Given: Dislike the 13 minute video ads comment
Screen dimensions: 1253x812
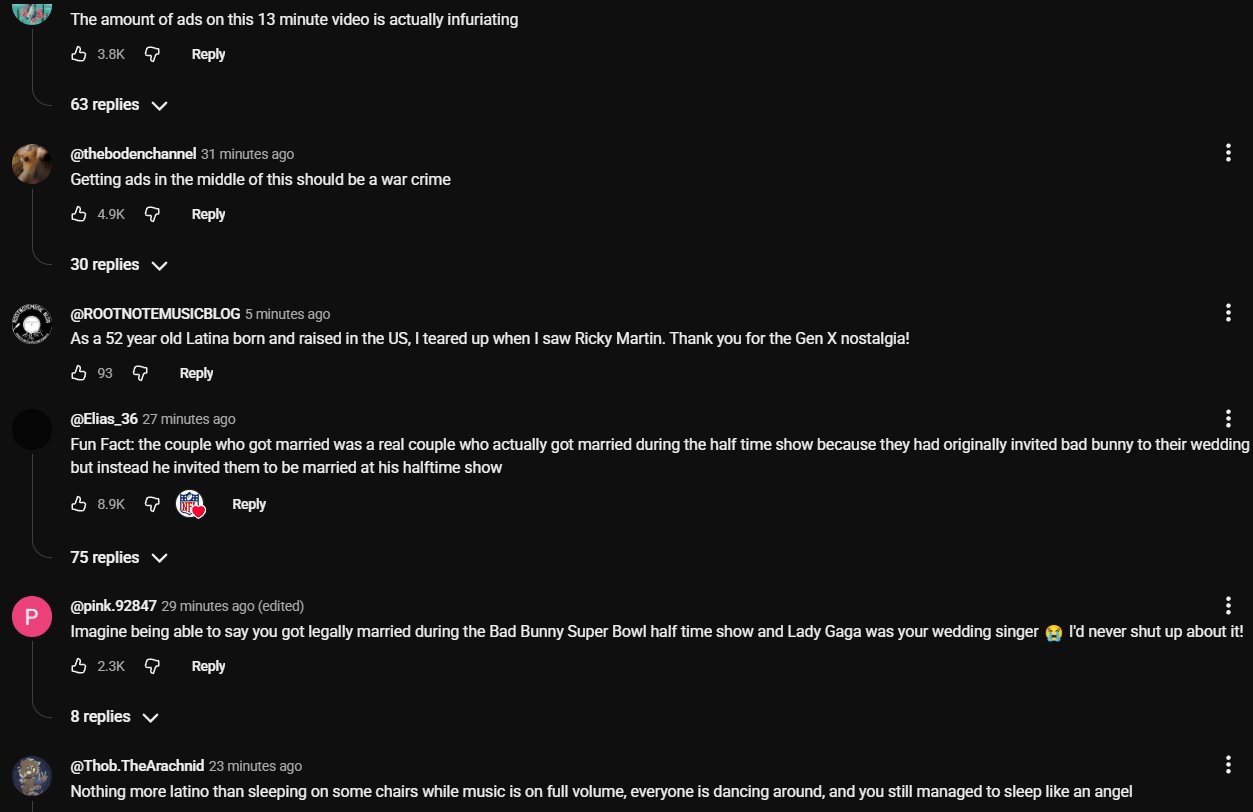Looking at the screenshot, I should click(x=152, y=54).
